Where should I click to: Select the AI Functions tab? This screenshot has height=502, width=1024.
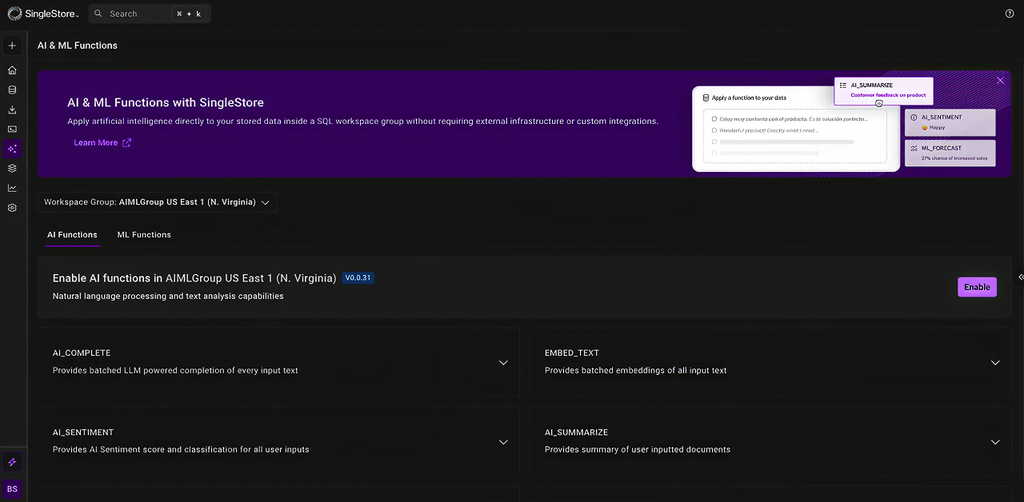[72, 235]
